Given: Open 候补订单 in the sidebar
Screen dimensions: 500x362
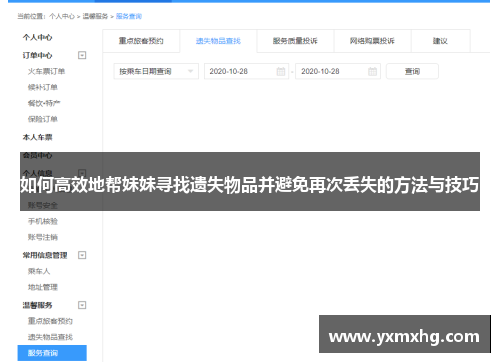Looking at the screenshot, I should (43, 87).
